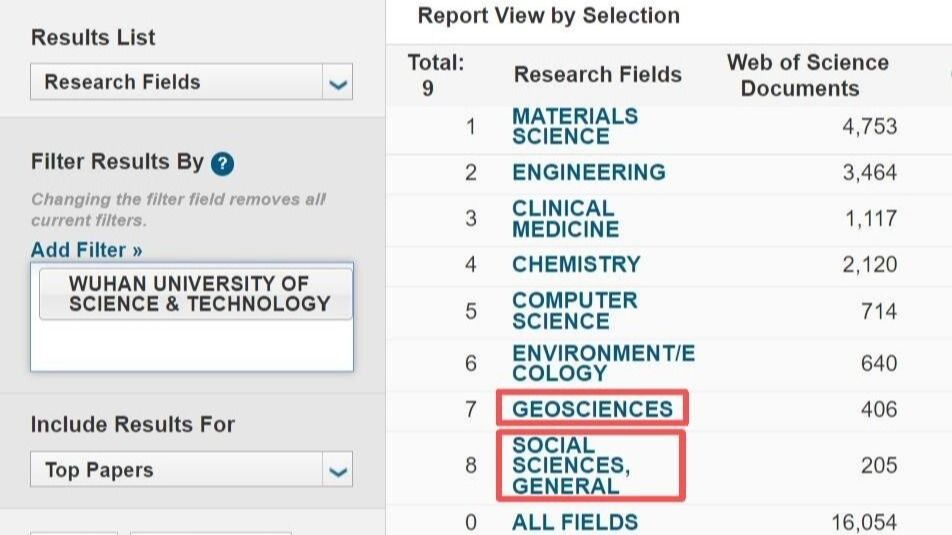Click the Filter Results By help icon
This screenshot has width=952, height=535.
223,163
